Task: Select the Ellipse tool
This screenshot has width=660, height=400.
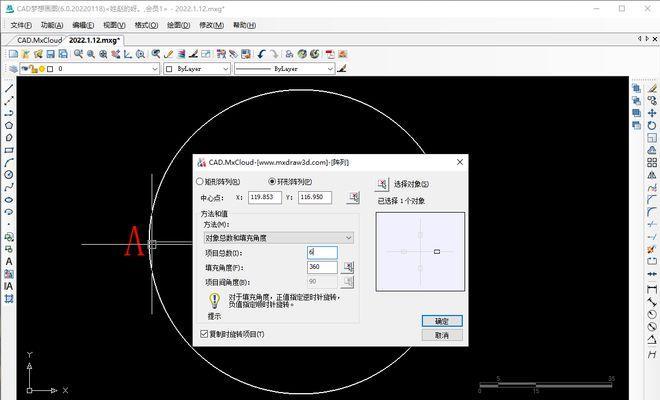Action: pos(9,200)
